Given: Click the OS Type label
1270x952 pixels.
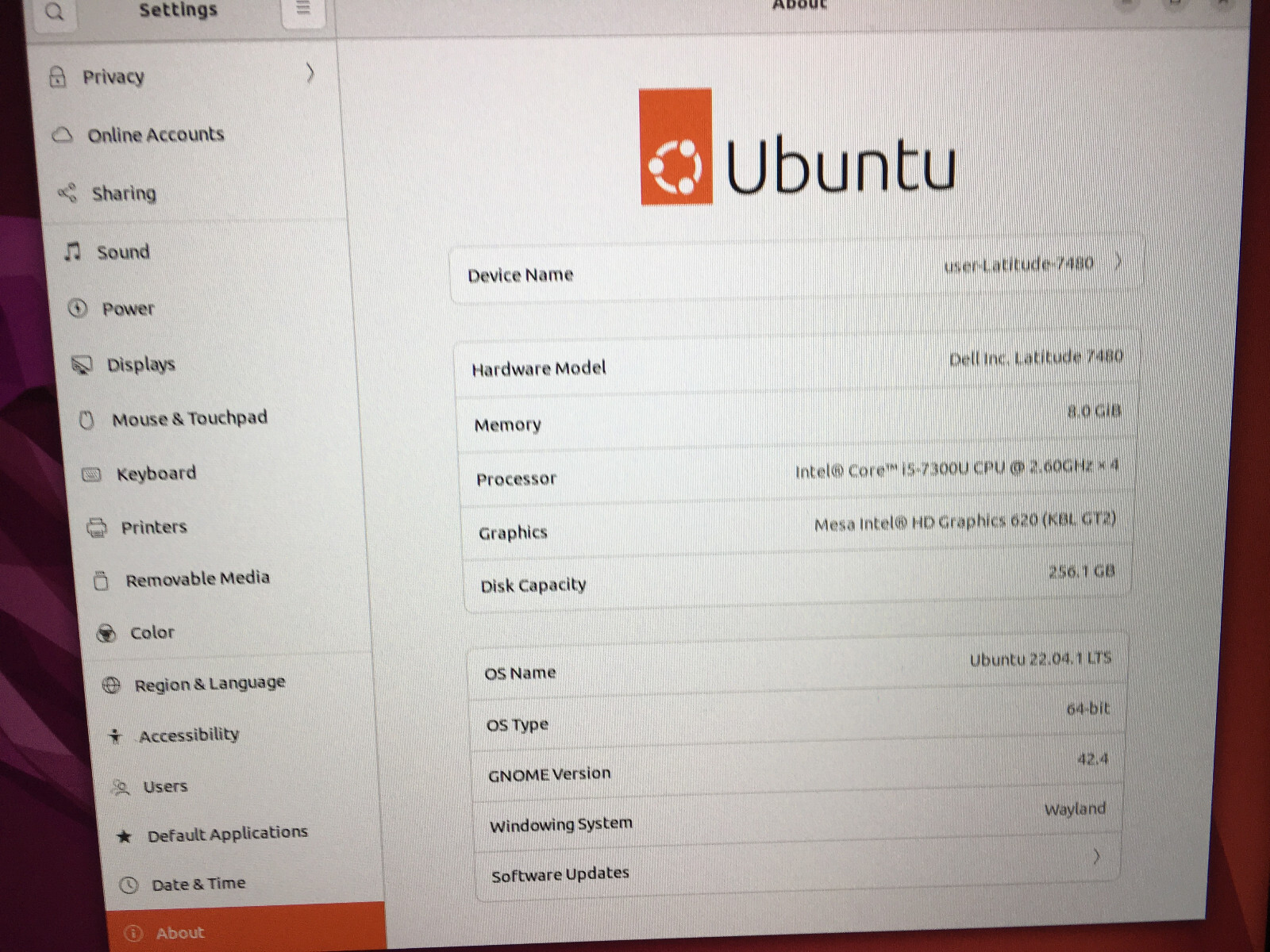Looking at the screenshot, I should (518, 725).
